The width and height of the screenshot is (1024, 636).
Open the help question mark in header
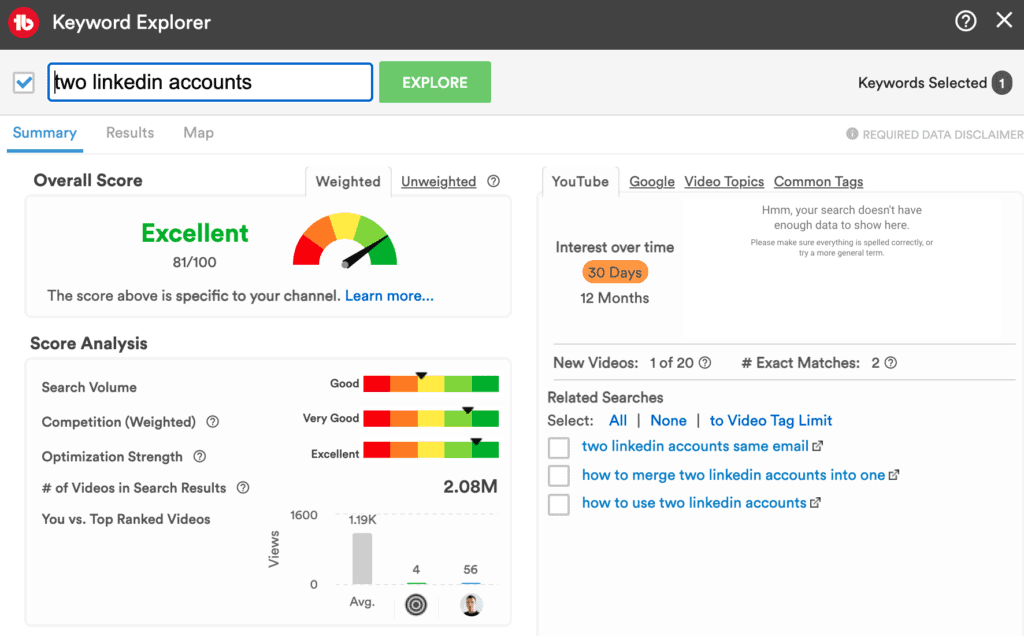(965, 22)
